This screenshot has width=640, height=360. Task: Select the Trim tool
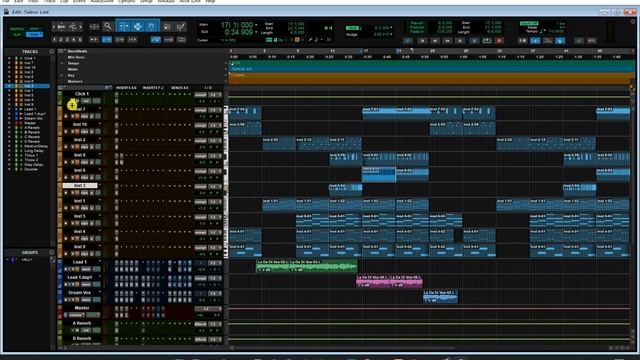[x=124, y=27]
